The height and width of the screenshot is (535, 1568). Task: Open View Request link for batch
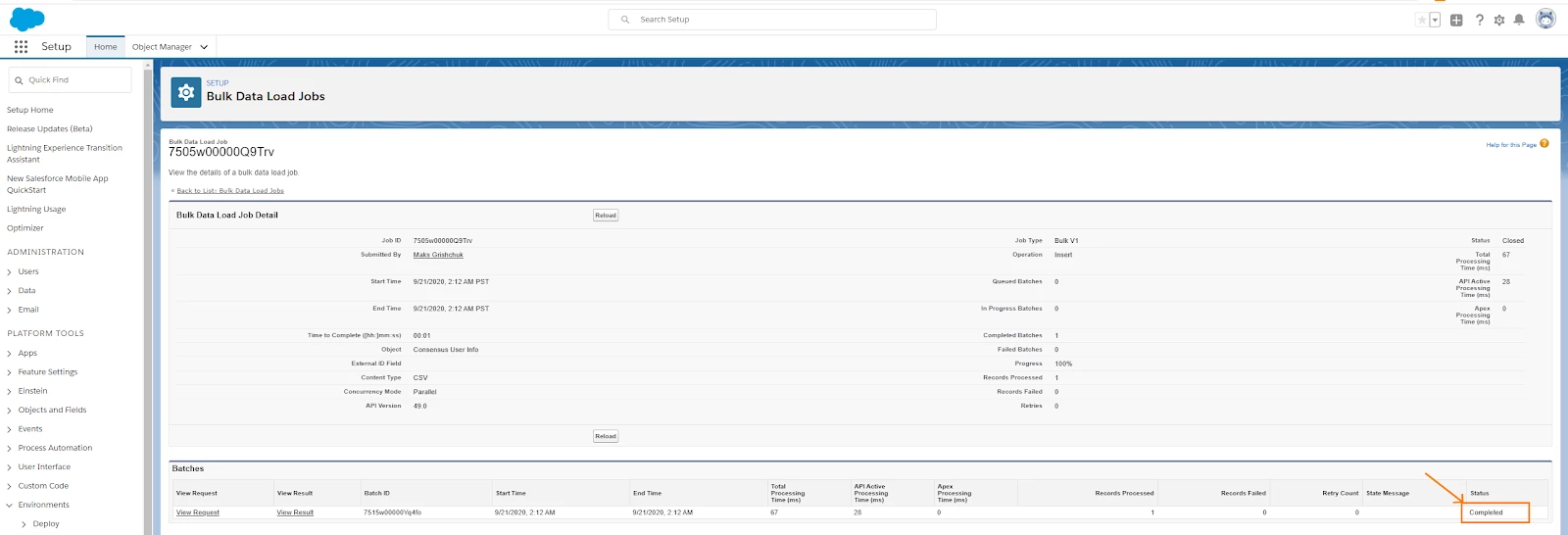coord(198,512)
